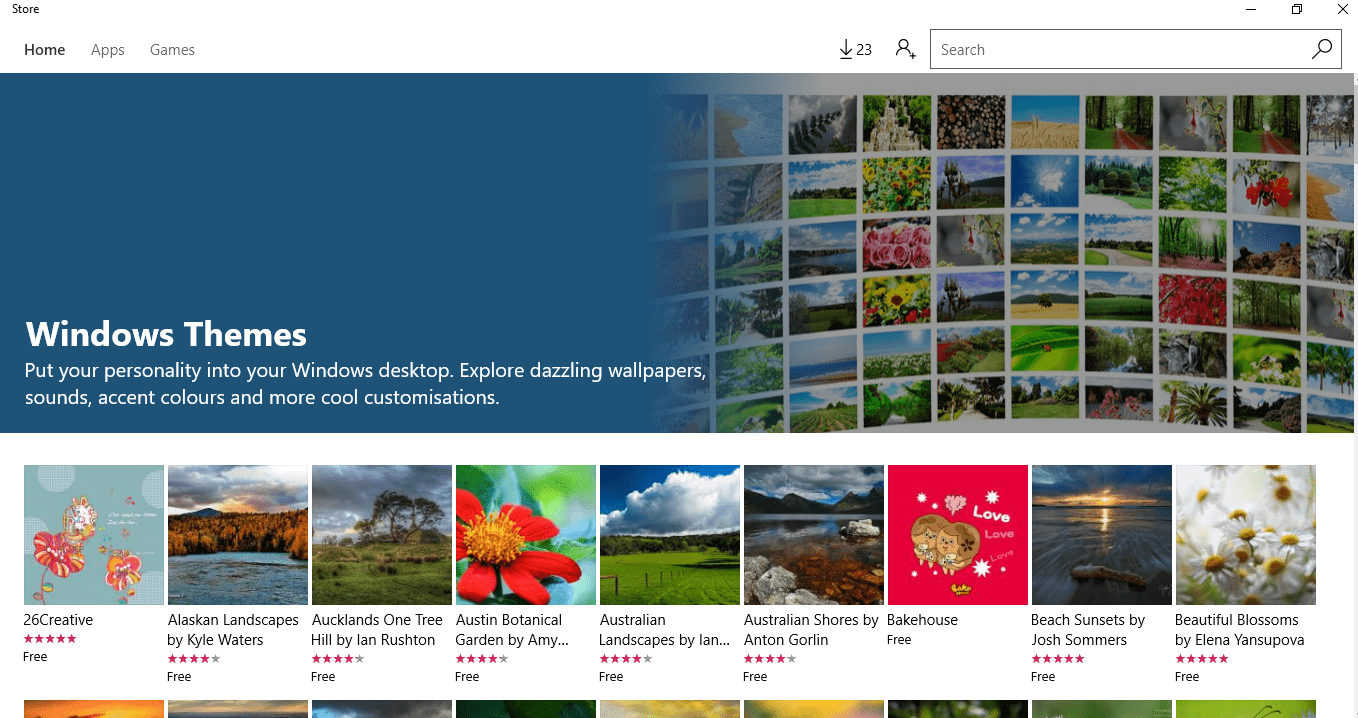Click the account sign-in person icon
Image resolution: width=1358 pixels, height=718 pixels.
(905, 49)
